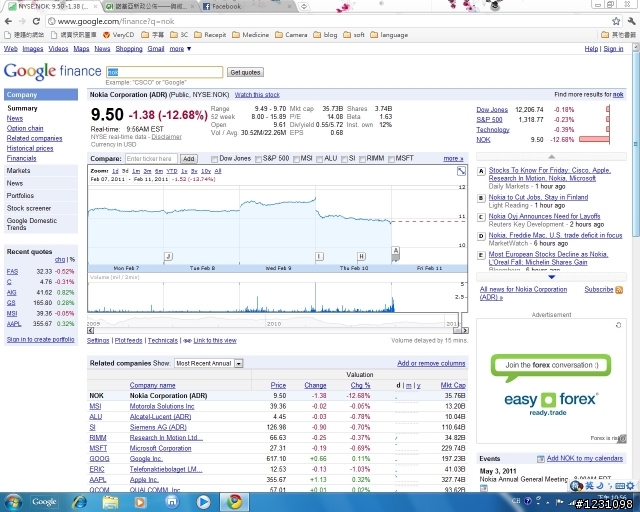
Task: Reload the page with refresh icon
Action: [36, 21]
